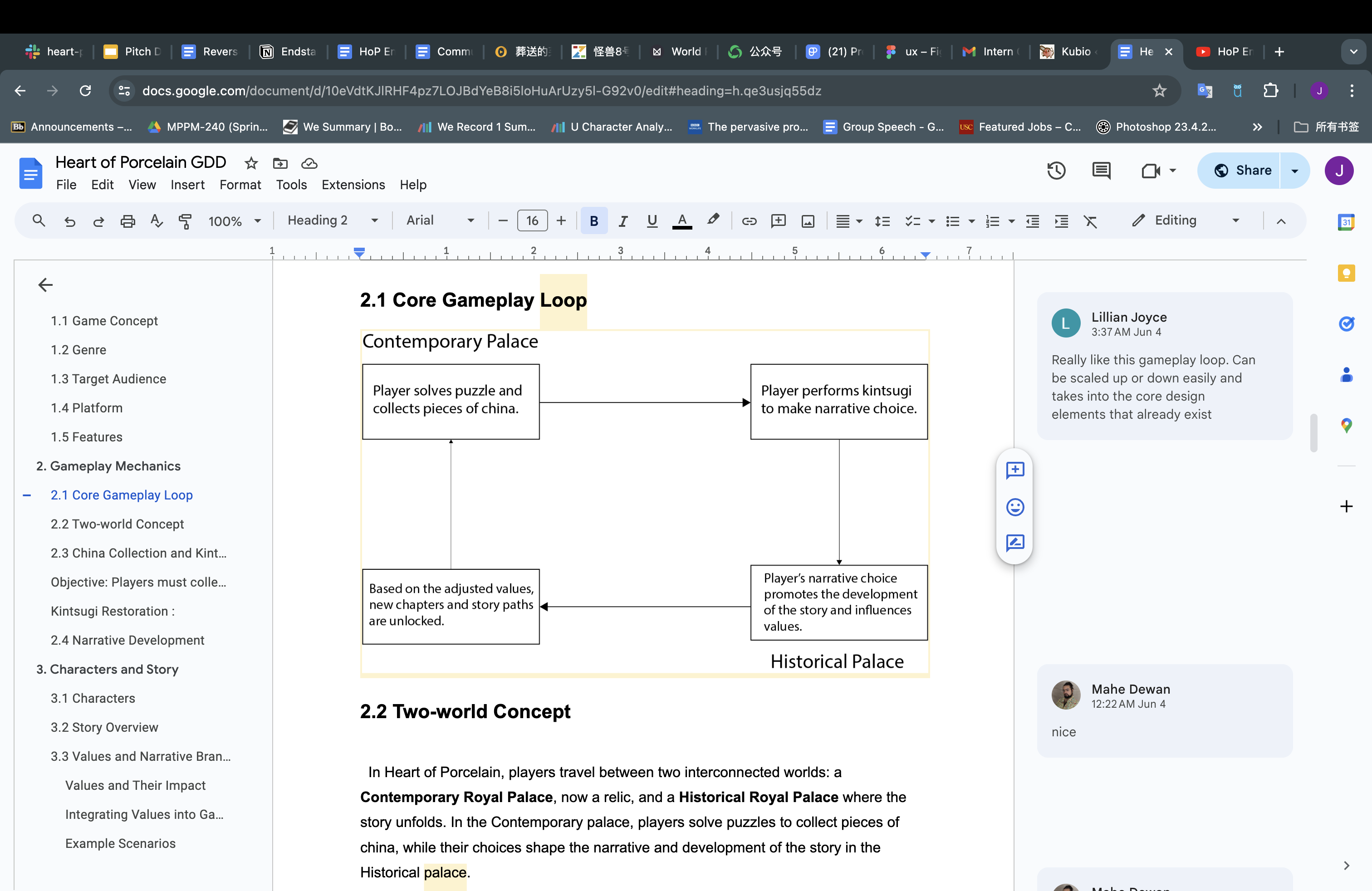Open the Arial font dropdown
This screenshot has width=1372, height=891.
[x=441, y=220]
